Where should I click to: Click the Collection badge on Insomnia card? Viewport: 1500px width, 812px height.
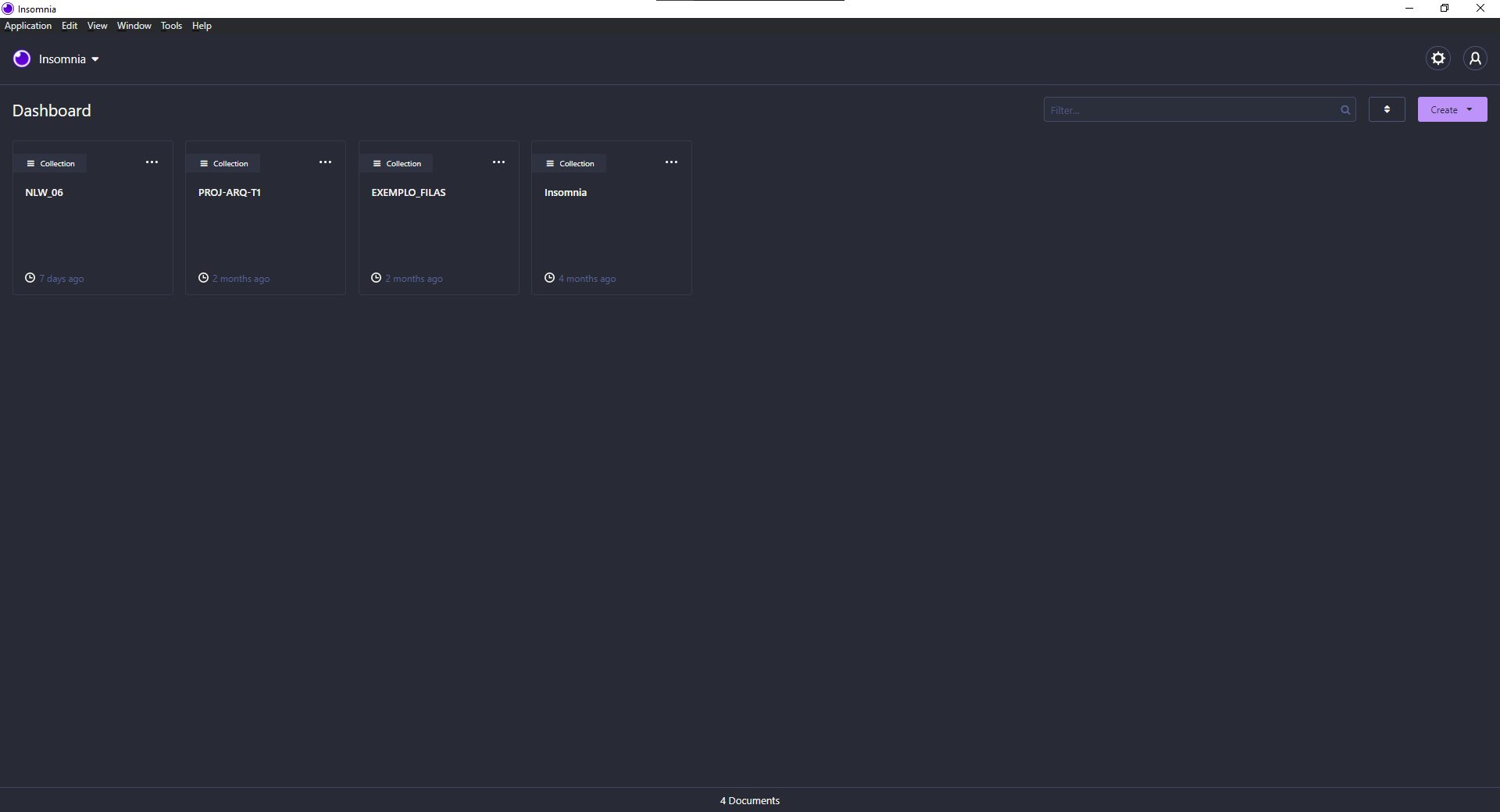coord(570,164)
